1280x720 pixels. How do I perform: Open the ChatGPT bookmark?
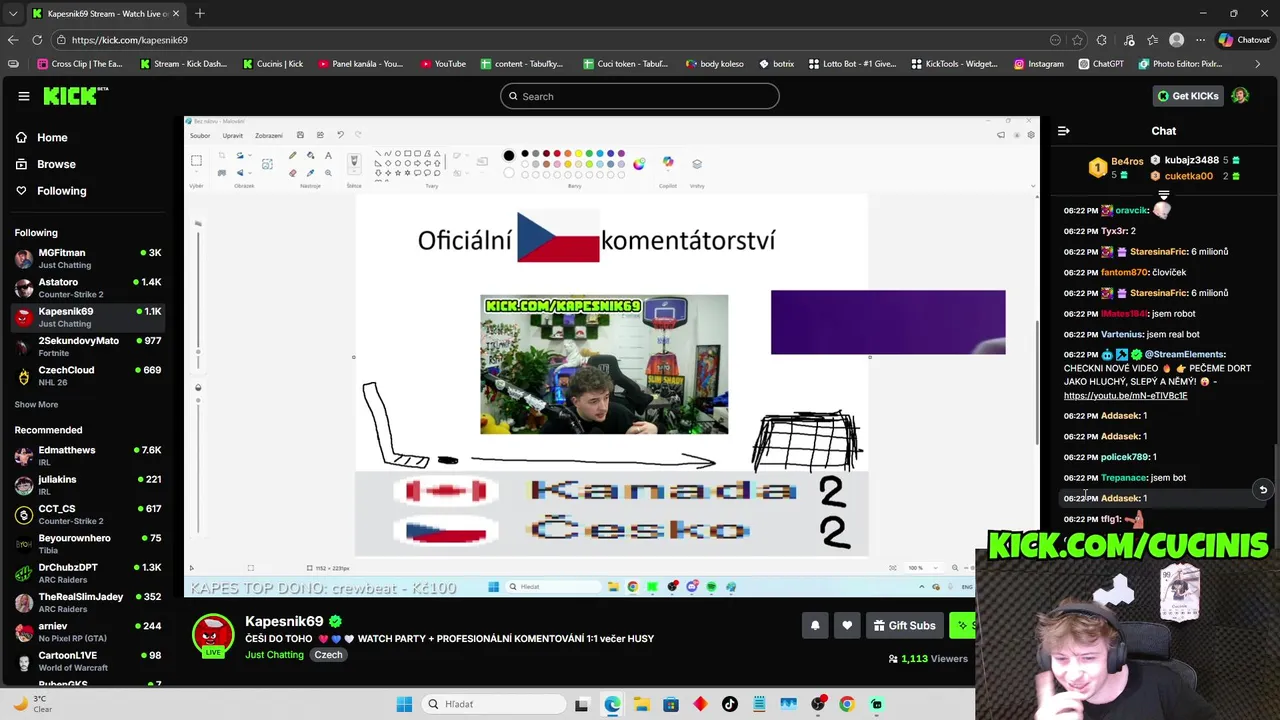[1101, 64]
